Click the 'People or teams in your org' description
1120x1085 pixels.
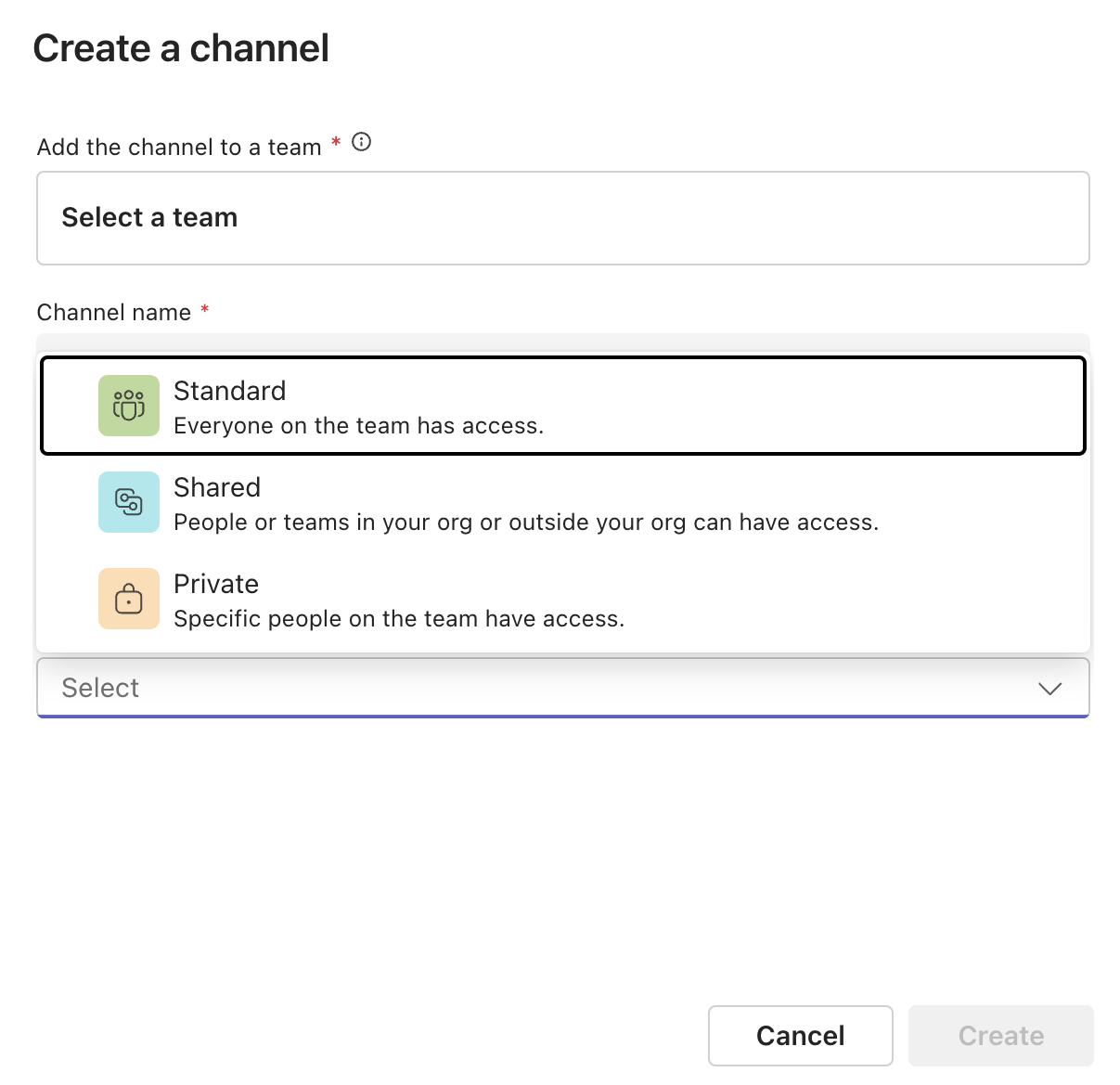coord(525,523)
